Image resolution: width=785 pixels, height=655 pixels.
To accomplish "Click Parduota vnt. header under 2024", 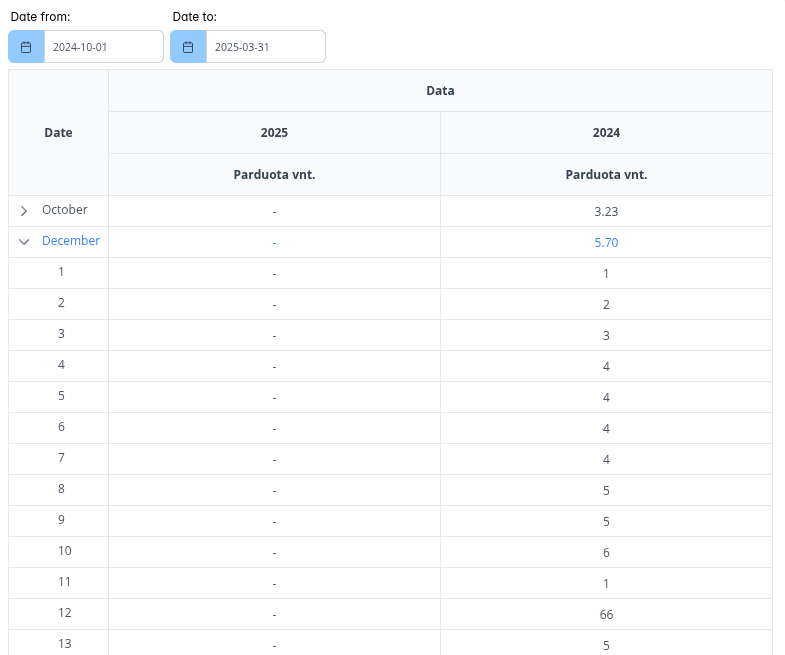I will (x=606, y=174).
